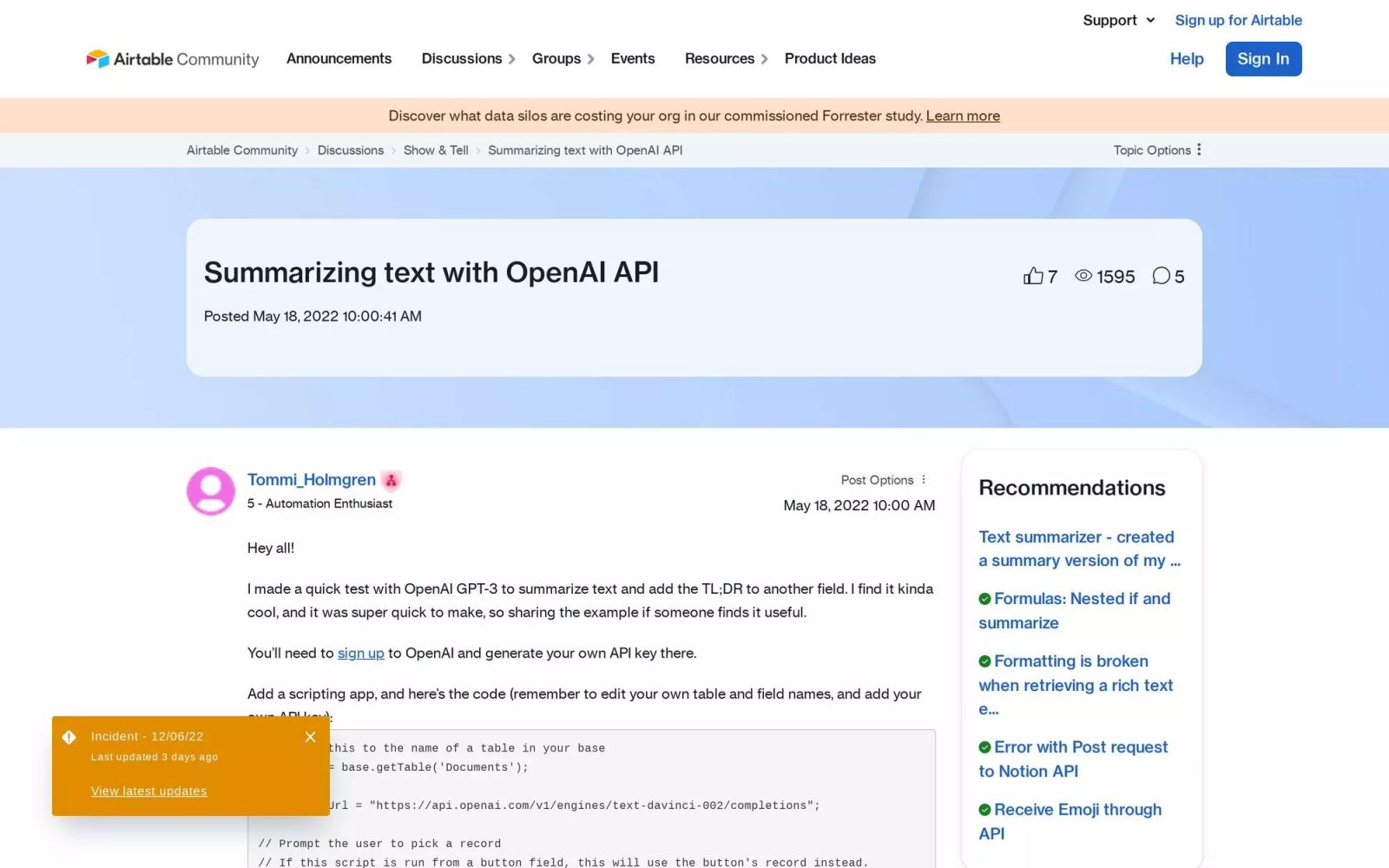
Task: Click solved checkmark beside Formatting is broken
Action: pos(984,661)
